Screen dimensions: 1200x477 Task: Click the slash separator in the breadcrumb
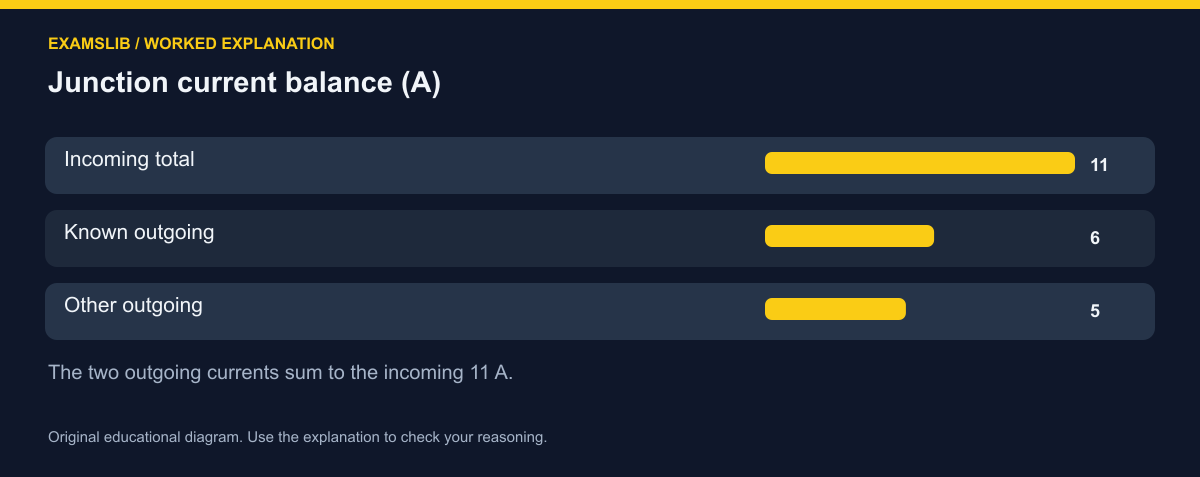click(137, 44)
